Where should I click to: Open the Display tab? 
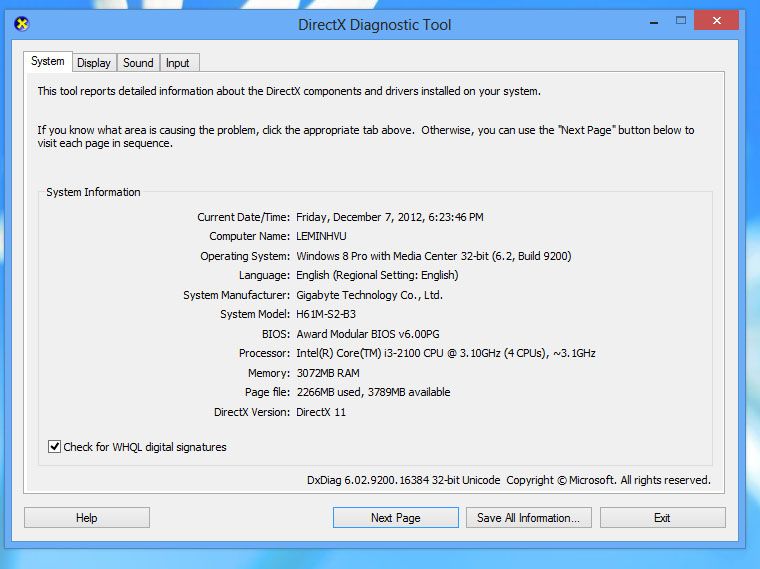point(94,63)
